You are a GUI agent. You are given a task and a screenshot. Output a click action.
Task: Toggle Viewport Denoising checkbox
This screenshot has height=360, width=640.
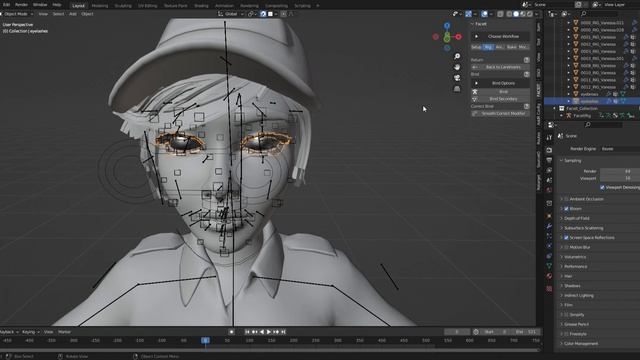[602, 187]
